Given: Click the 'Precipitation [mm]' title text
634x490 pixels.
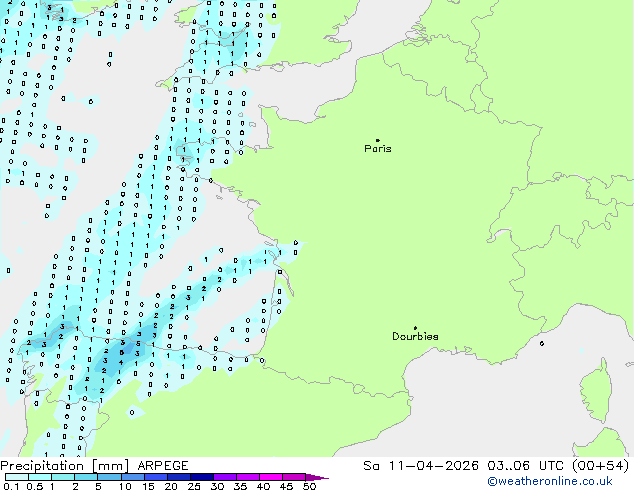Looking at the screenshot, I should click(65, 466).
